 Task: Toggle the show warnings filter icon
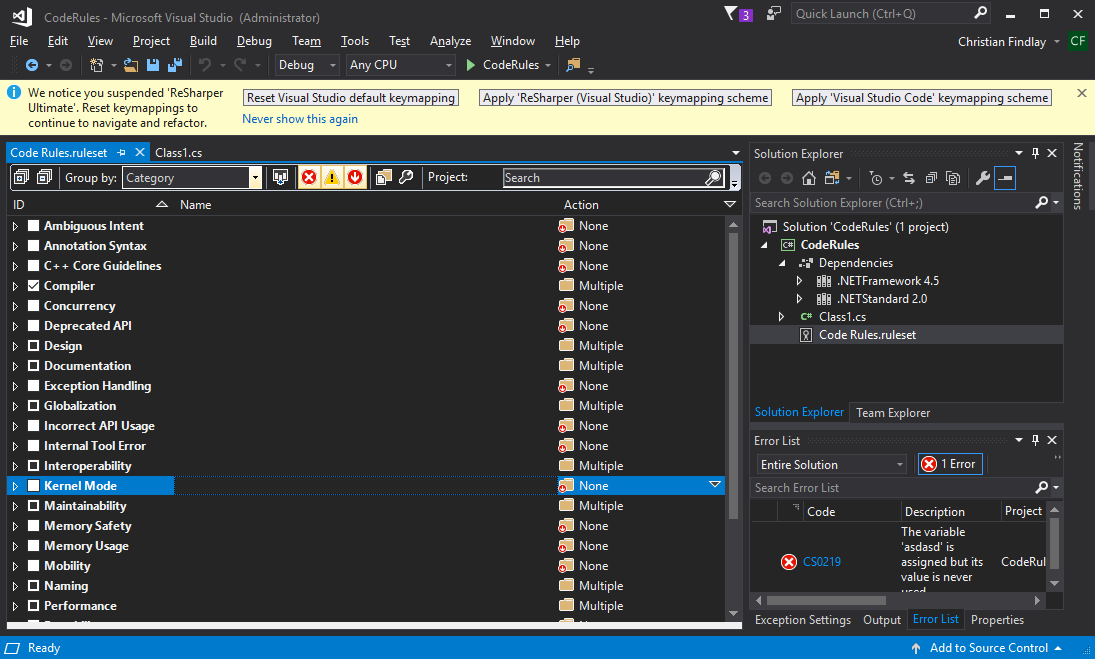(x=332, y=177)
